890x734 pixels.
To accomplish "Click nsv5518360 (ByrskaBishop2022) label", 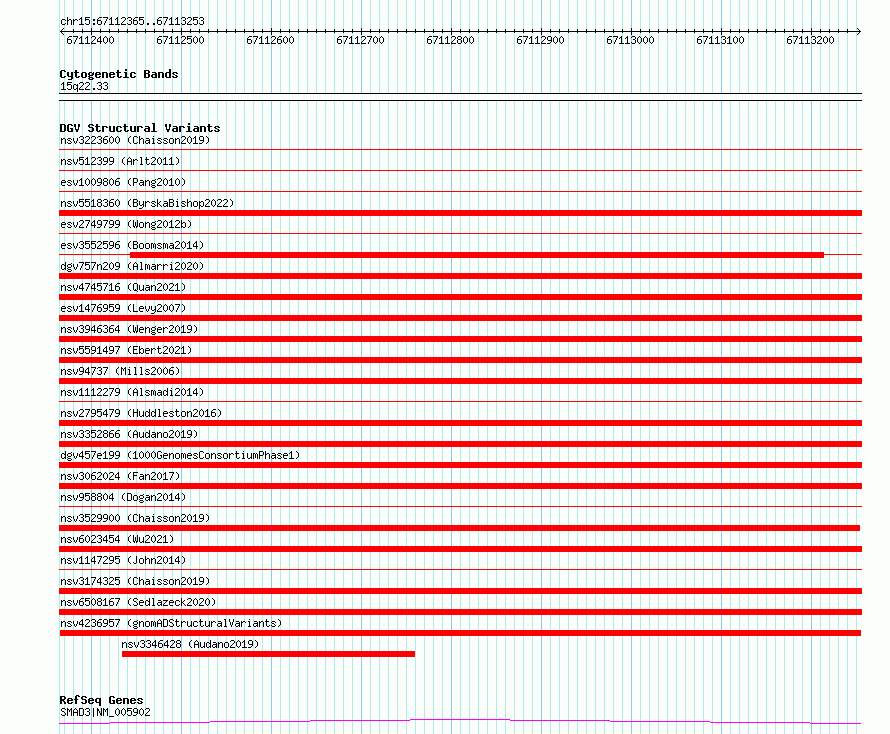I will point(146,203).
